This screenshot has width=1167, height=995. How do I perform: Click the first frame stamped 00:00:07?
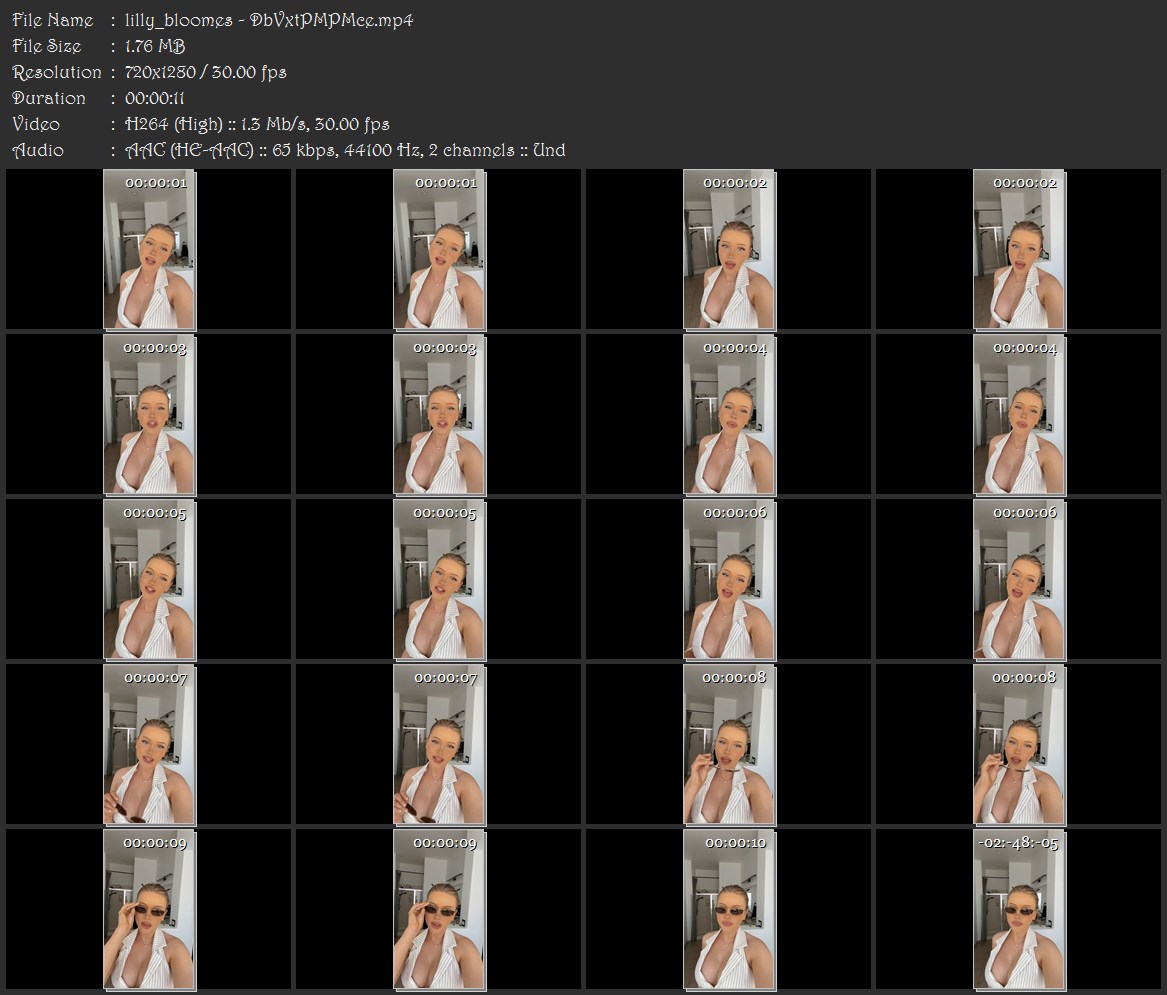(x=149, y=745)
